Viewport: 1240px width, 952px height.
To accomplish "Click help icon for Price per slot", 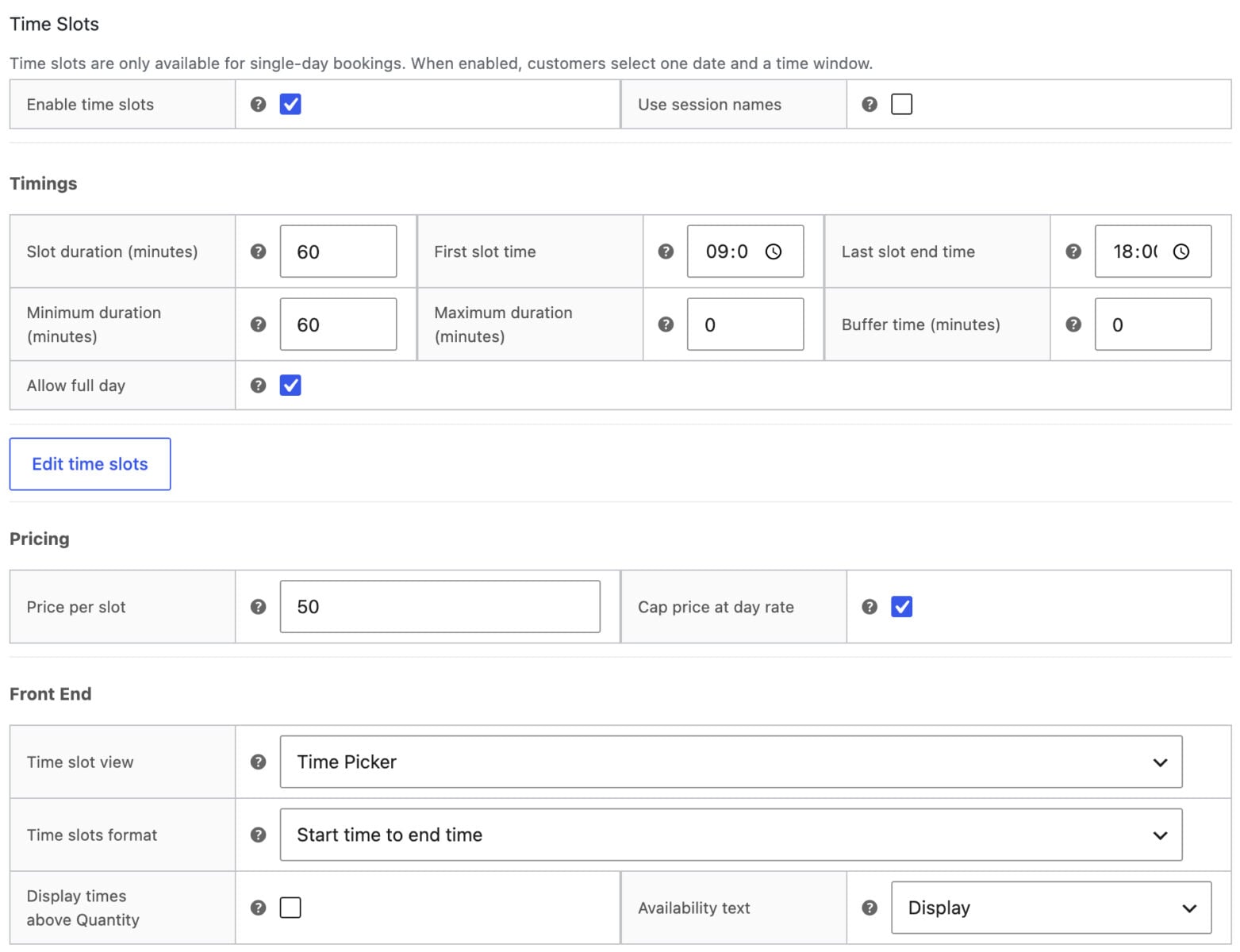I will (x=258, y=607).
